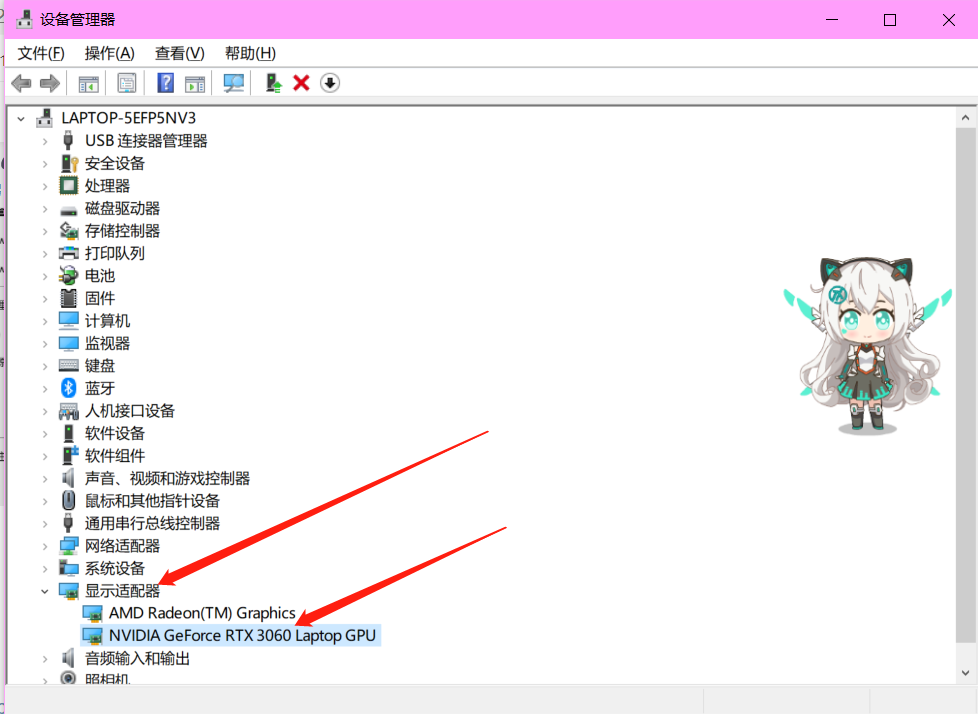Select the 软件设备 category label
Image resolution: width=978 pixels, height=714 pixels.
click(115, 433)
